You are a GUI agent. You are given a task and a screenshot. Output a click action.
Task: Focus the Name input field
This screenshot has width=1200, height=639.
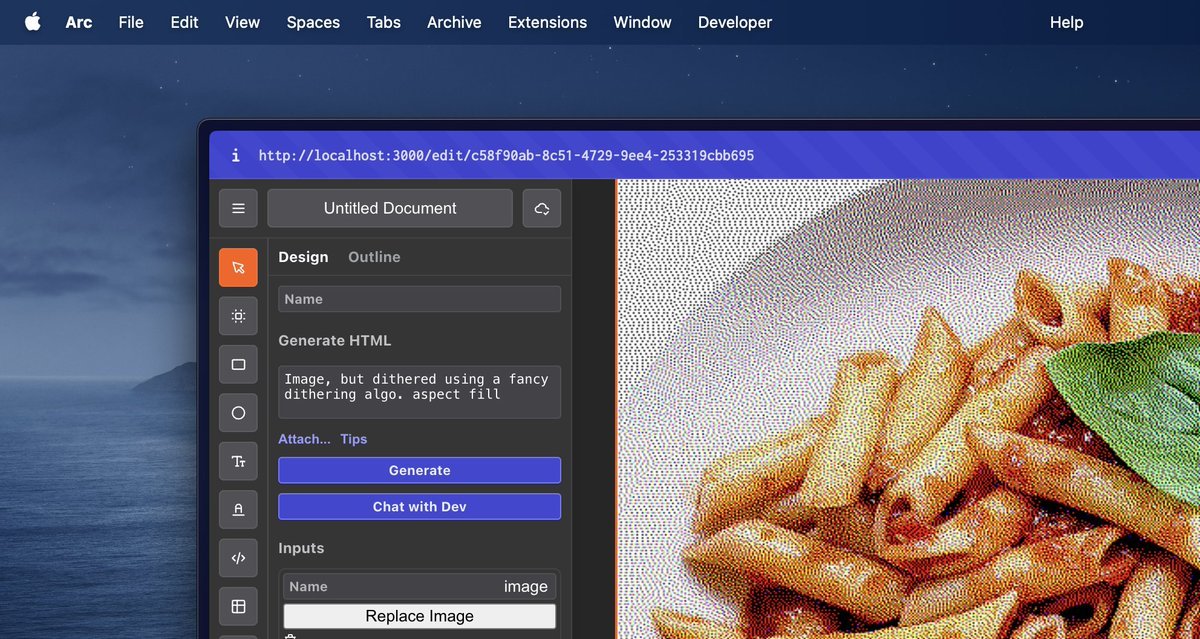tap(419, 299)
